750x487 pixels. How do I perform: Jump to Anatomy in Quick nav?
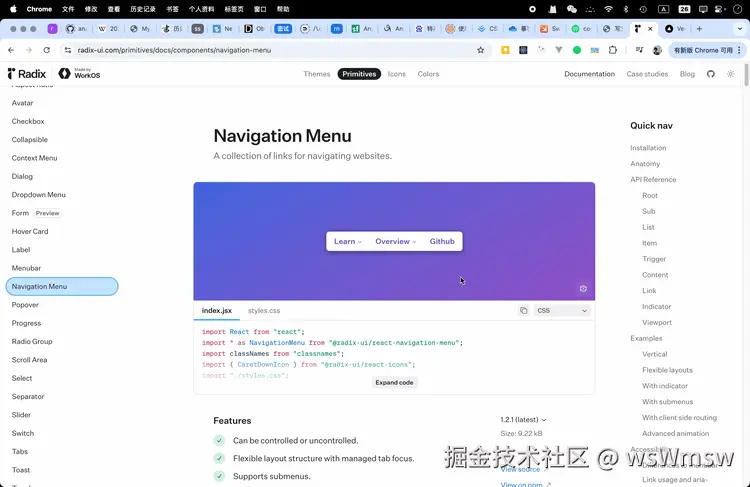[645, 164]
